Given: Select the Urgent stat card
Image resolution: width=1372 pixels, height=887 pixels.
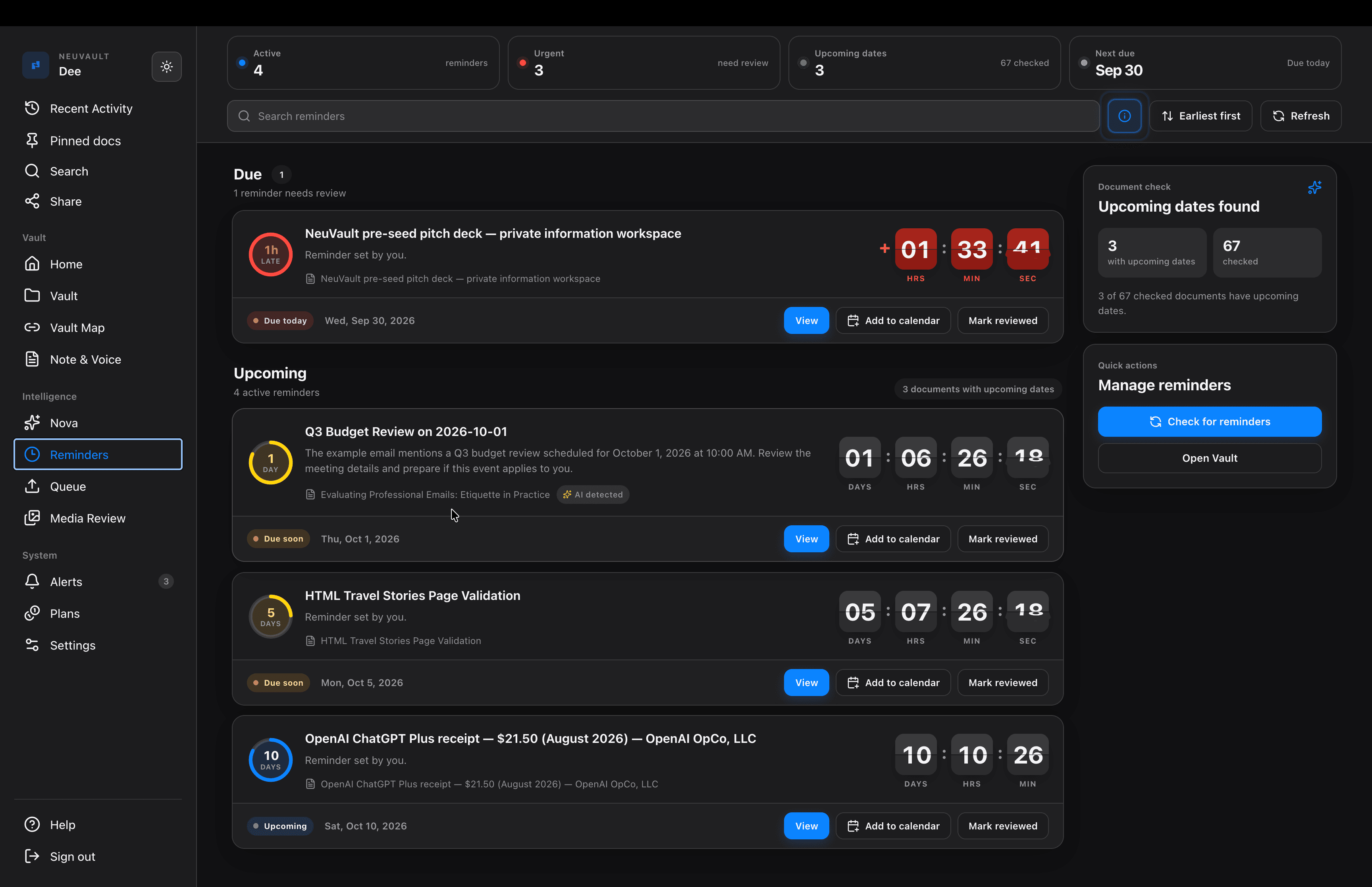Looking at the screenshot, I should coord(644,63).
